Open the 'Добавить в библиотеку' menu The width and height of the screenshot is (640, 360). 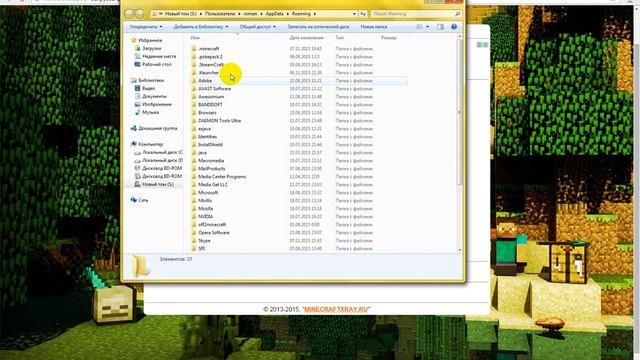pyautogui.click(x=201, y=27)
